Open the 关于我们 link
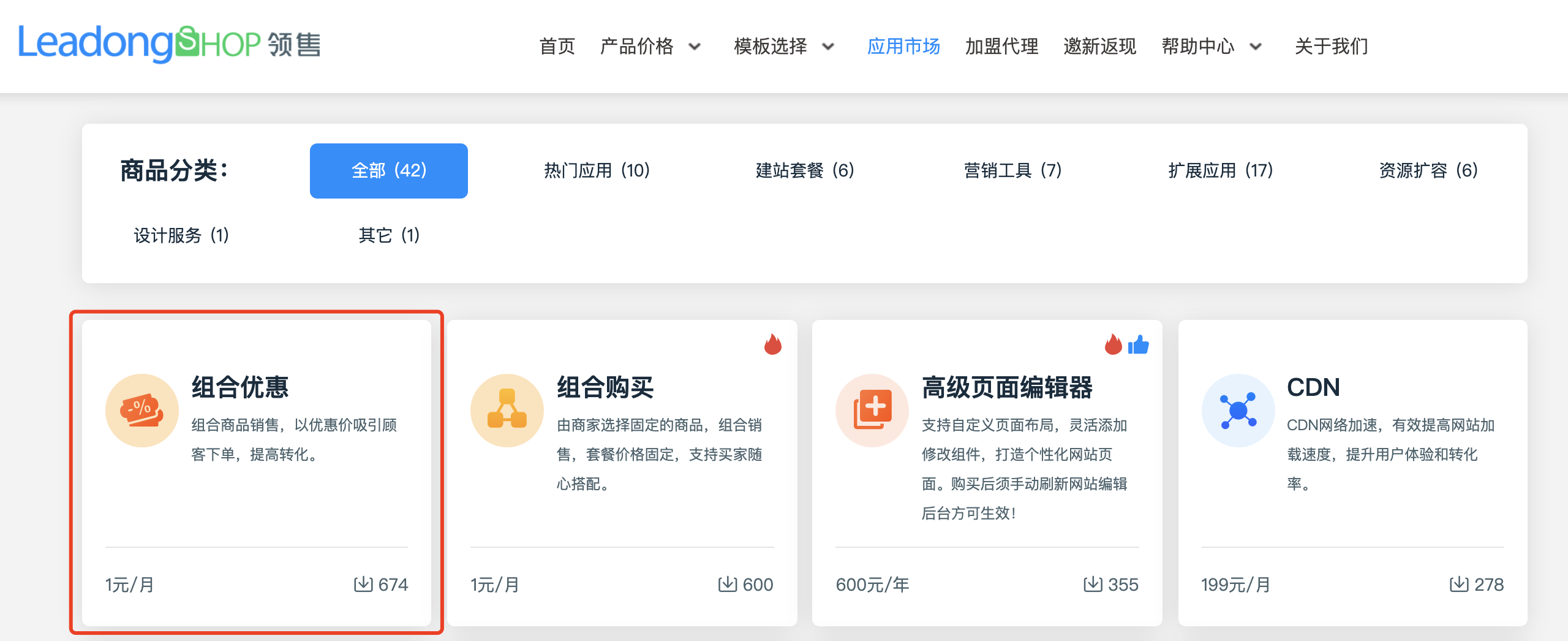 [1331, 47]
